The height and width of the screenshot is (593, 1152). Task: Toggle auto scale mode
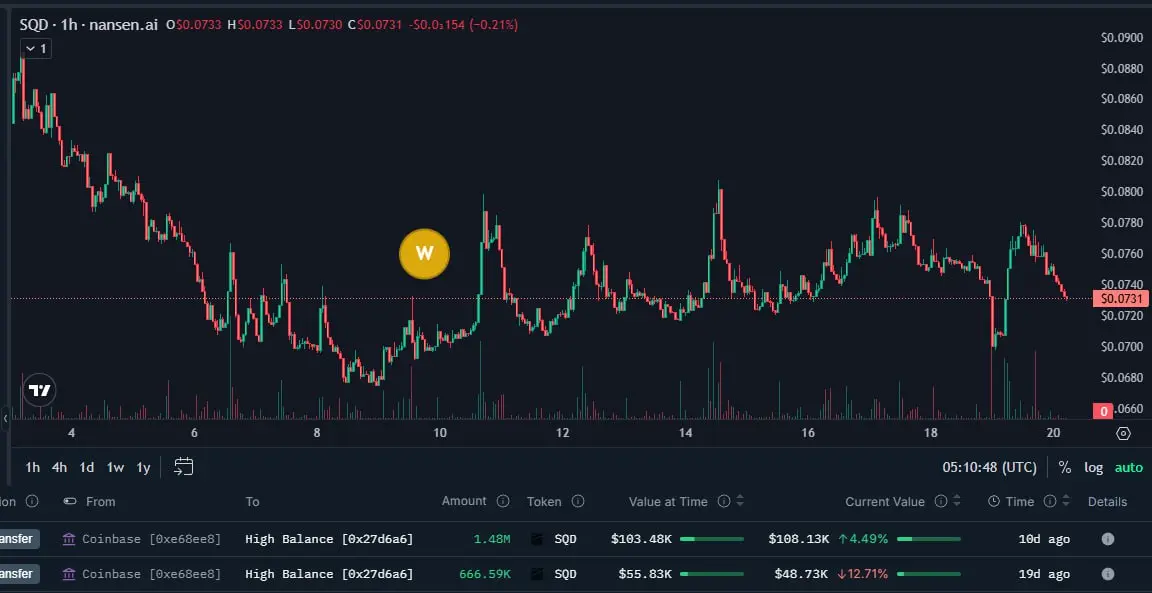(x=1128, y=467)
